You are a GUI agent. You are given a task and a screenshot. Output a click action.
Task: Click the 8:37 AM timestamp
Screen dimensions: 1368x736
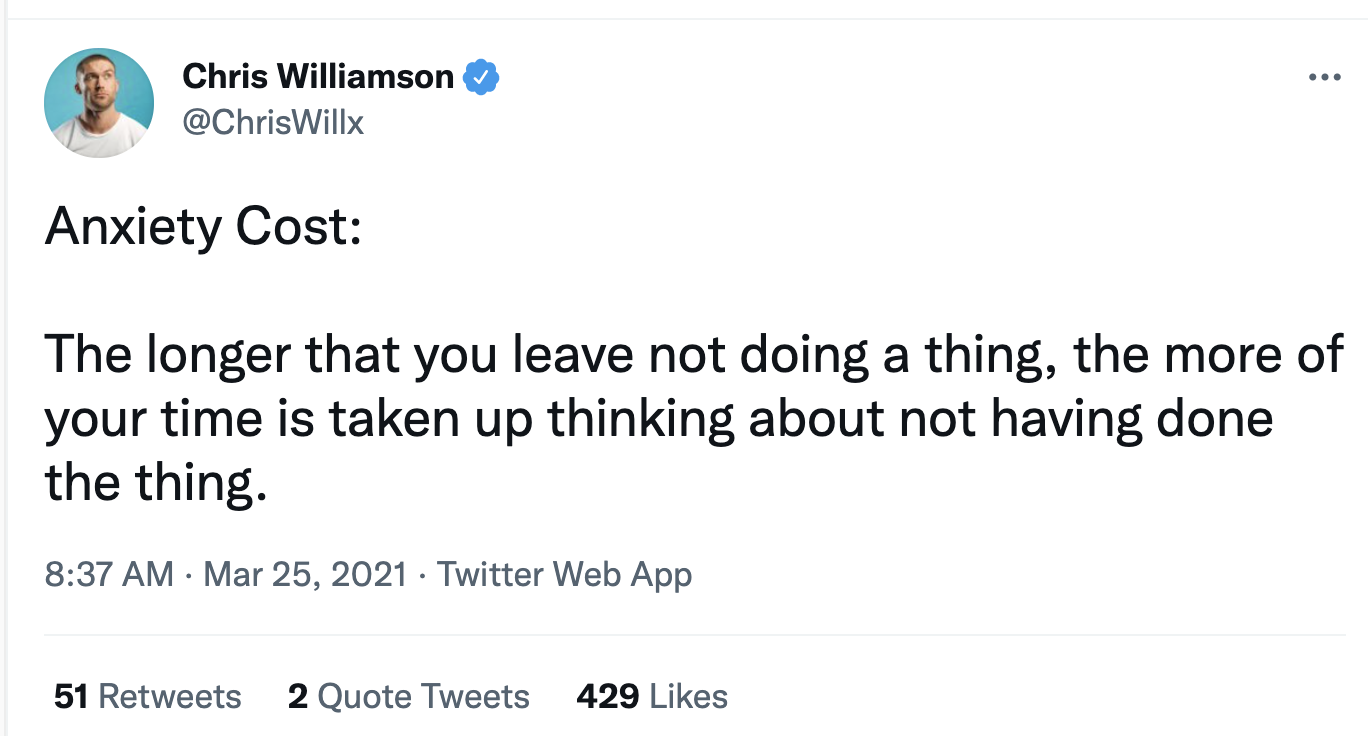109,574
